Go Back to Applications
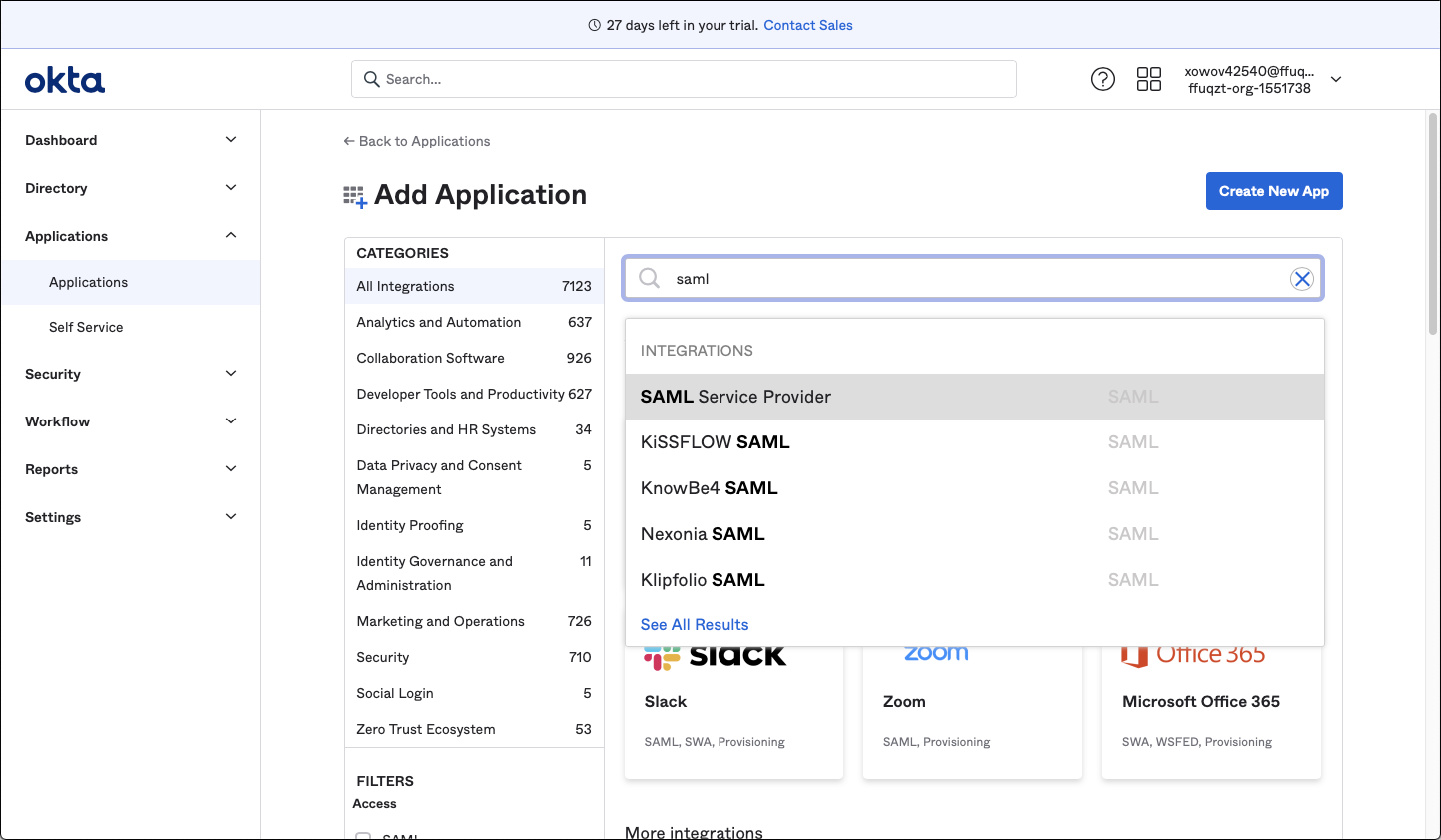 click(417, 141)
